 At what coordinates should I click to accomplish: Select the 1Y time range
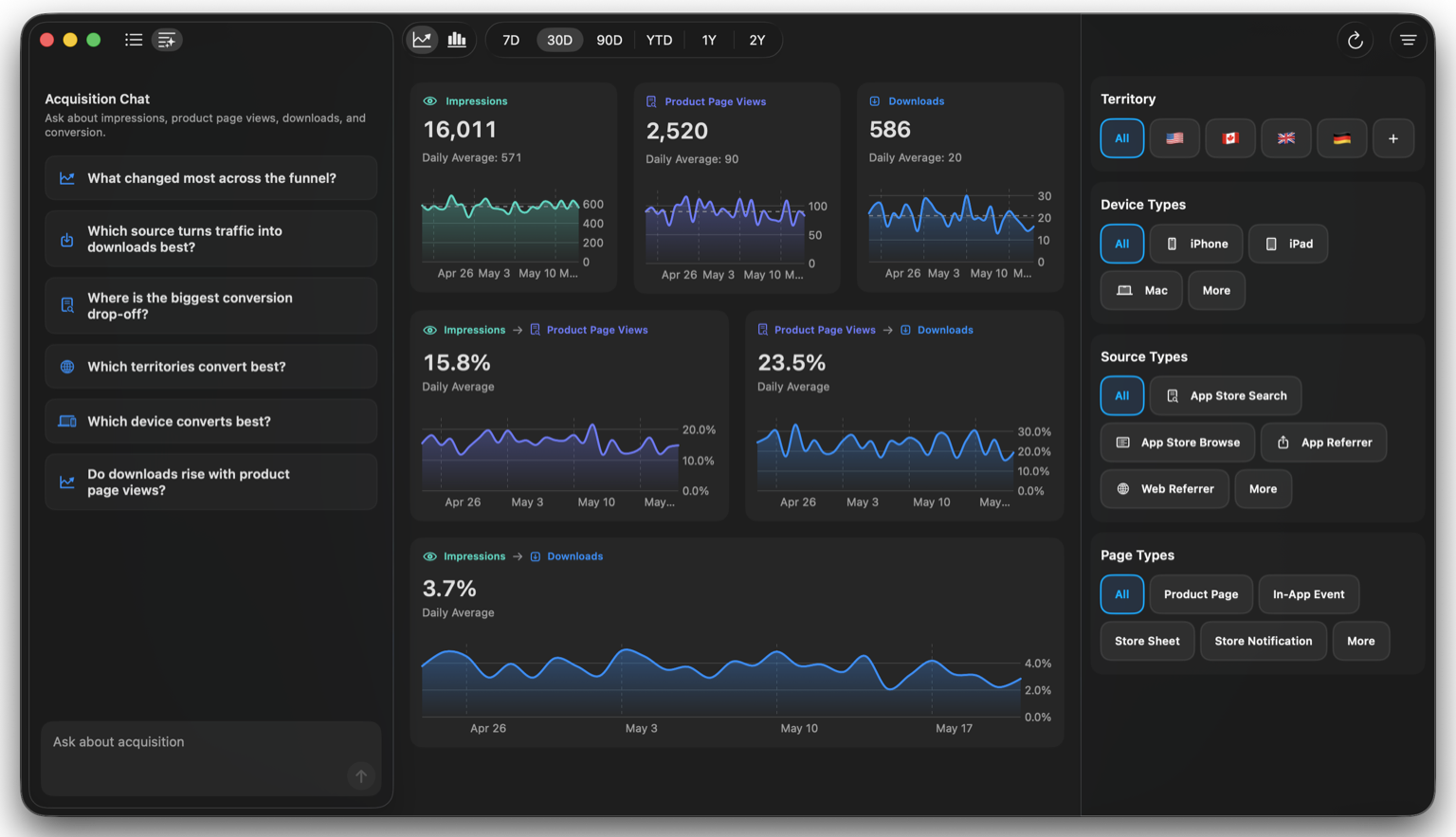(x=709, y=40)
